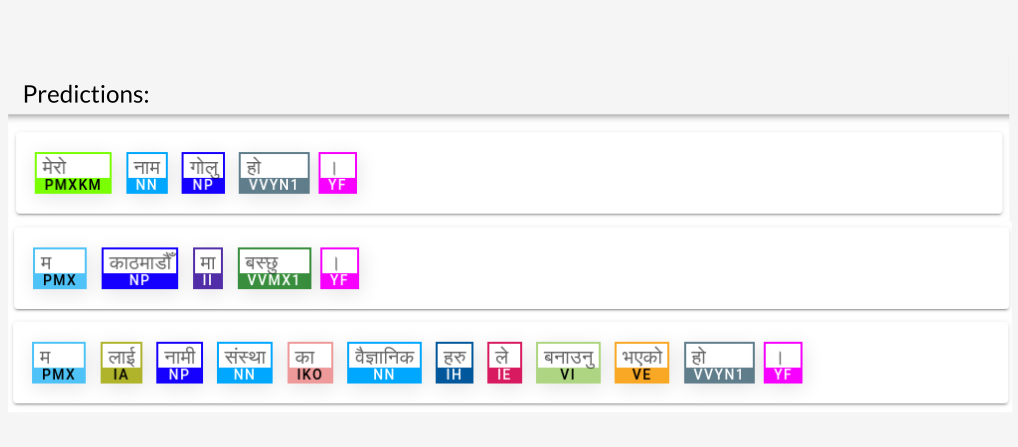Click the का token tagged IKO
Image resolution: width=1018 pixels, height=447 pixels.
(x=310, y=363)
